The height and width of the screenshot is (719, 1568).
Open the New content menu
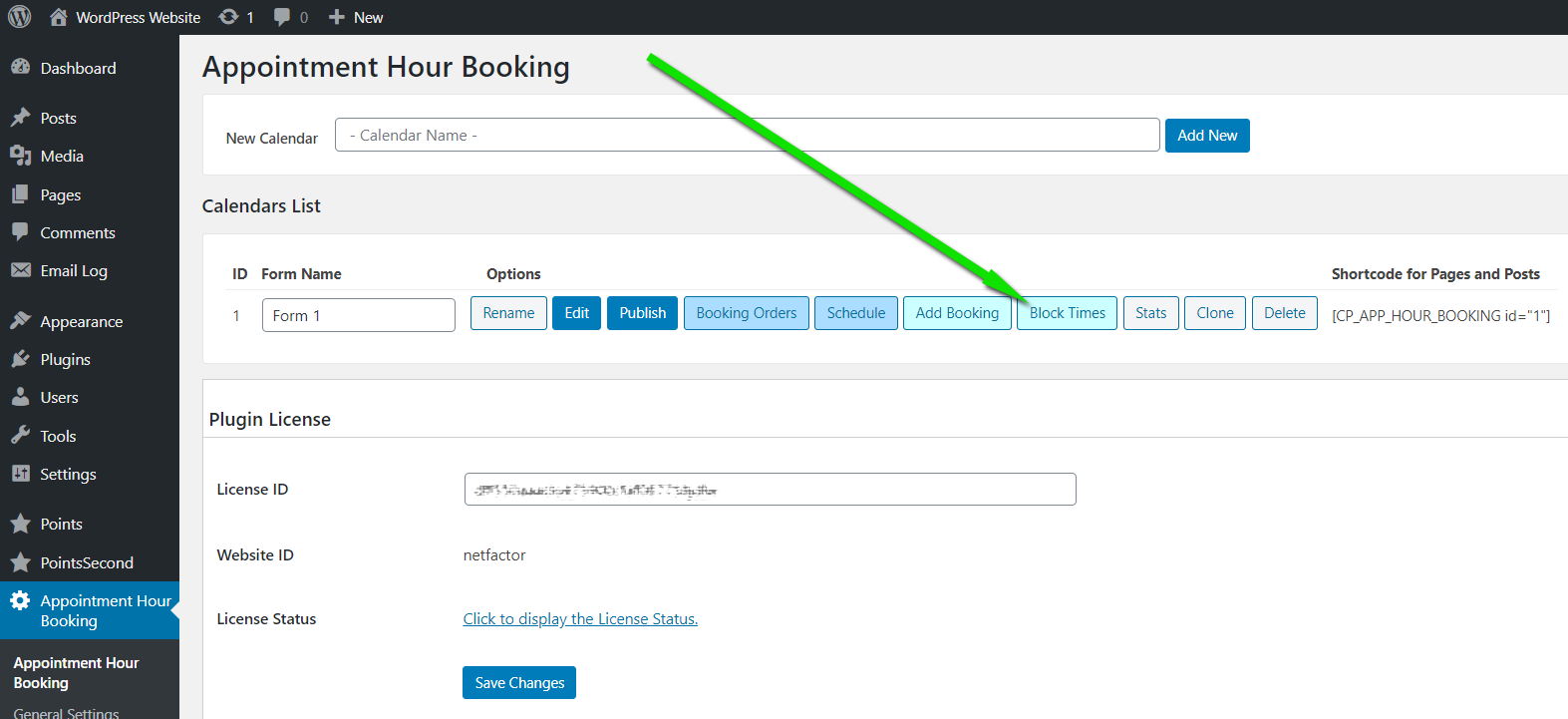tap(356, 17)
